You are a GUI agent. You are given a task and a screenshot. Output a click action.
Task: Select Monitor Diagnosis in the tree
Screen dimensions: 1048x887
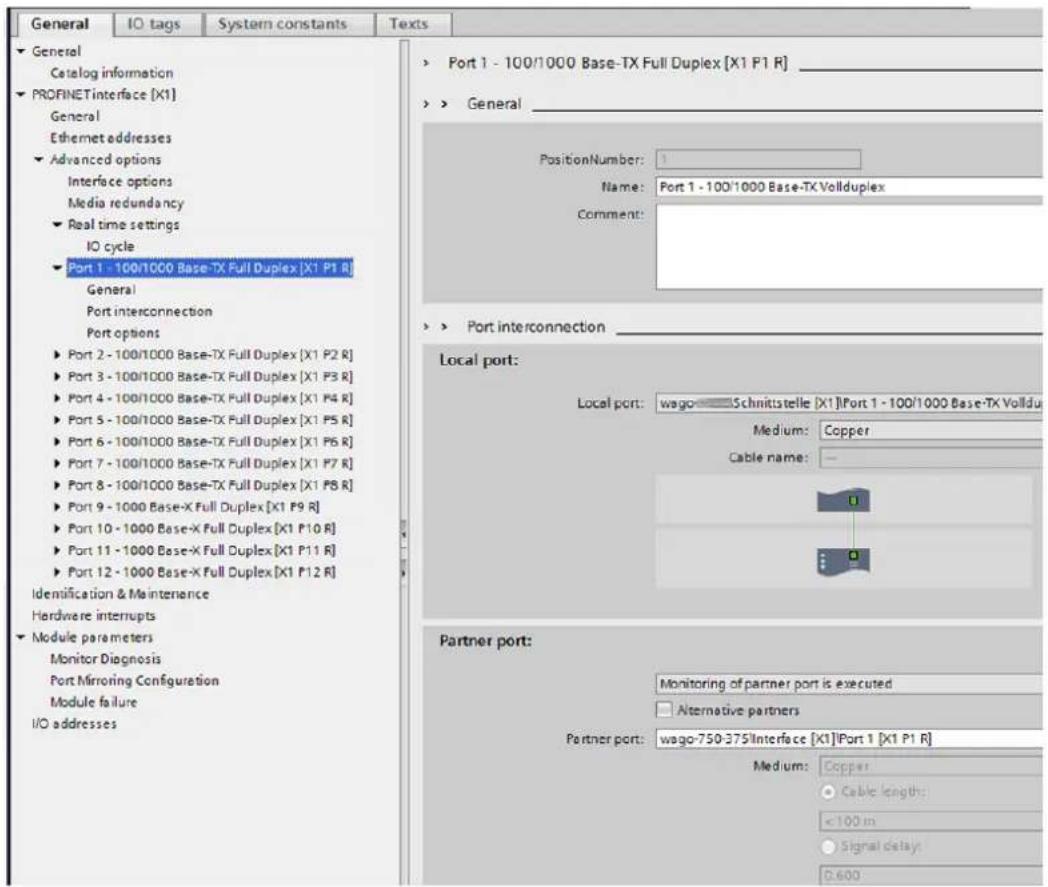coord(106,659)
